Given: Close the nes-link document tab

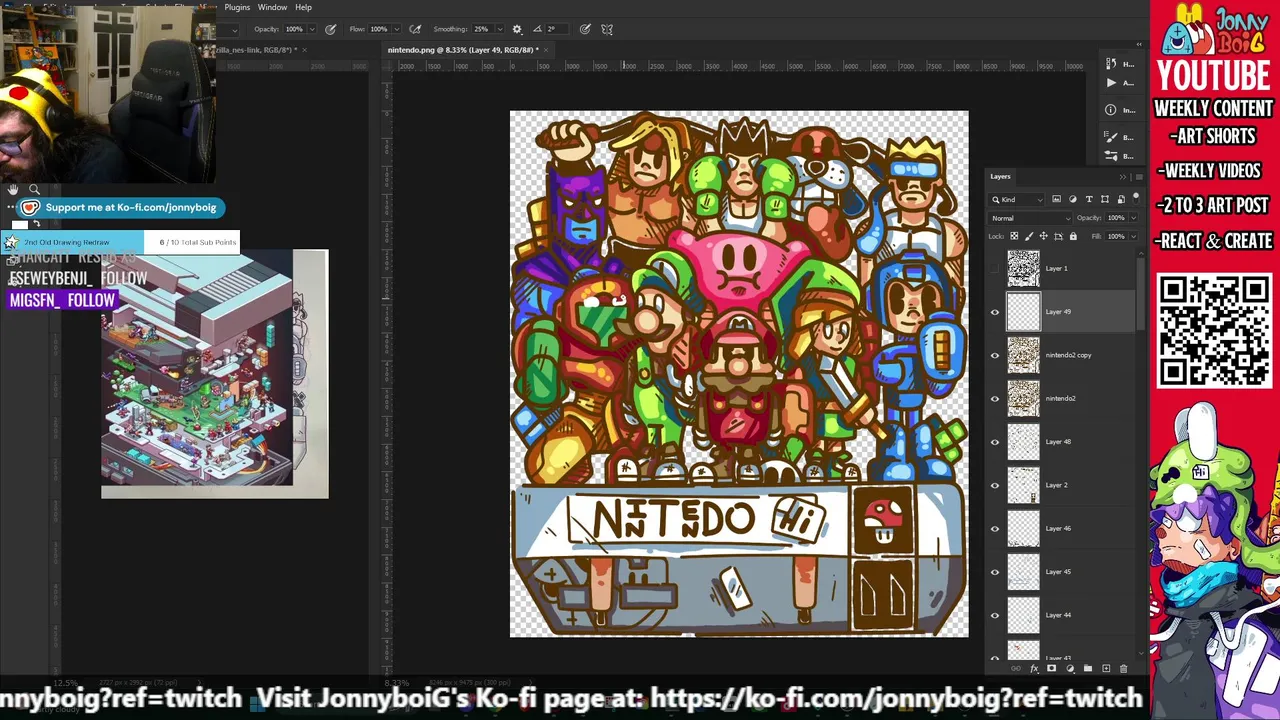Looking at the screenshot, I should pyautogui.click(x=305, y=50).
